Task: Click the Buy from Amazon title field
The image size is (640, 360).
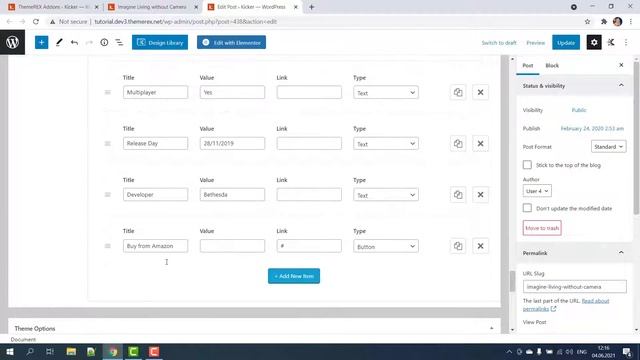Action: [x=156, y=246]
